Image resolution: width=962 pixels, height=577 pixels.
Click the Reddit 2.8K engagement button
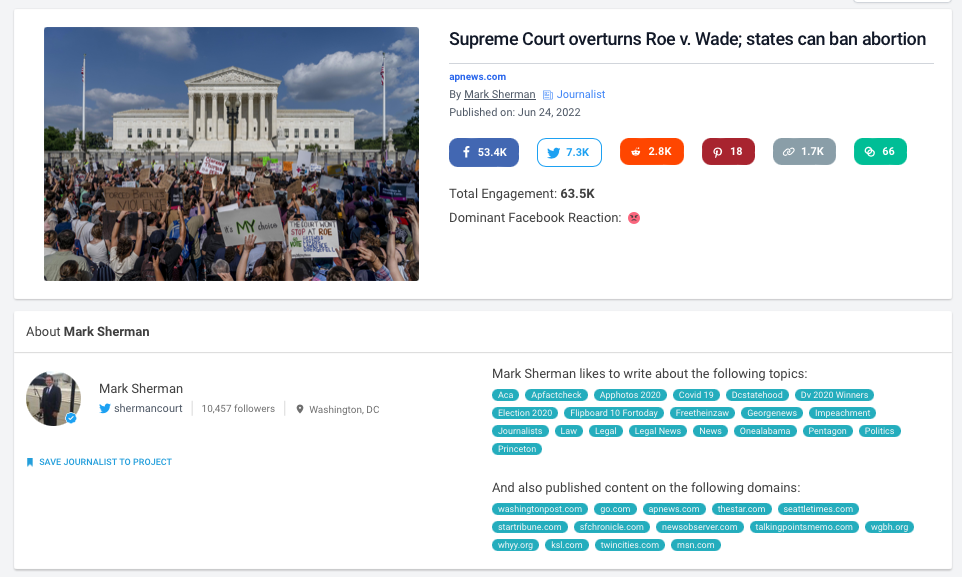(x=652, y=152)
